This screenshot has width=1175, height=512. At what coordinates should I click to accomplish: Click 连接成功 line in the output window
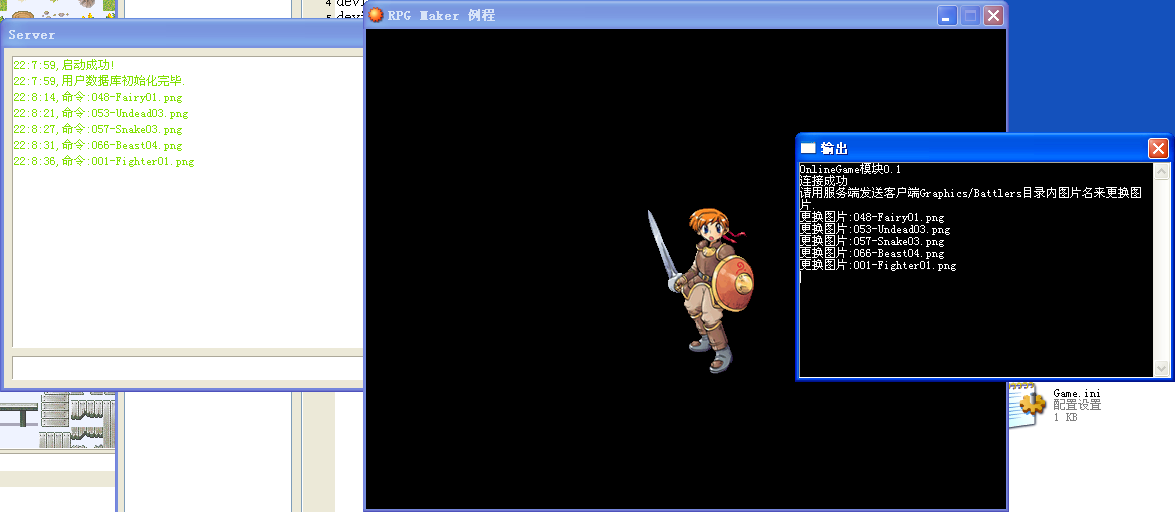click(x=824, y=181)
